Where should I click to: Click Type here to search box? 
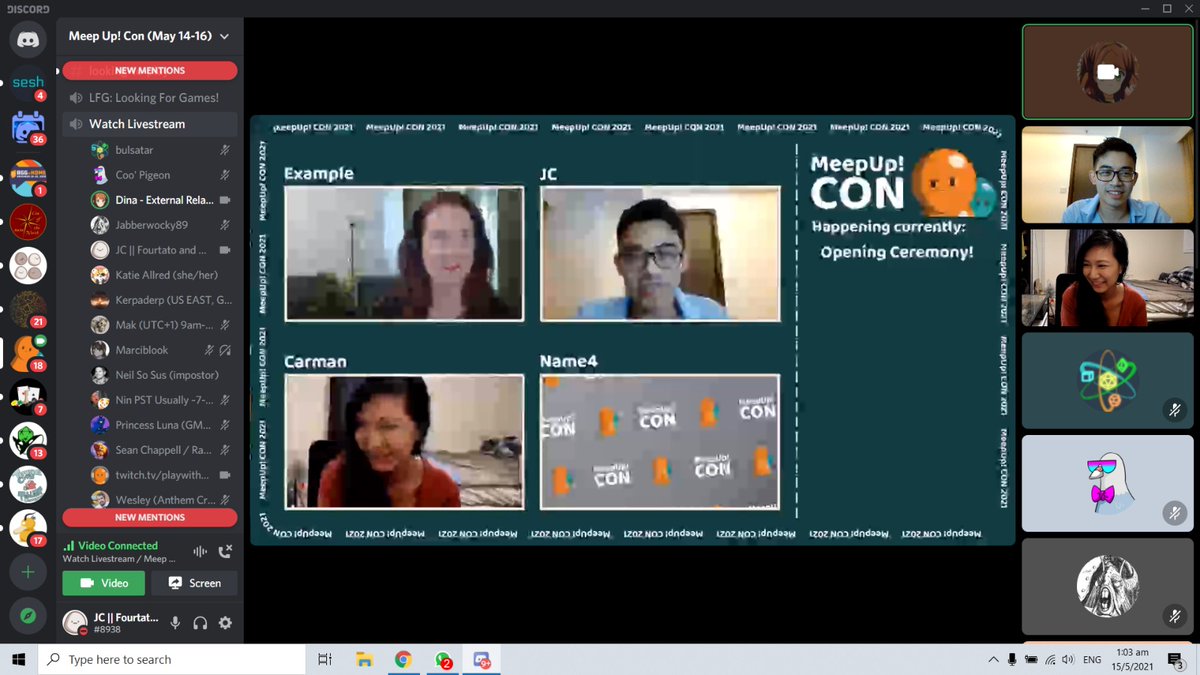171,659
